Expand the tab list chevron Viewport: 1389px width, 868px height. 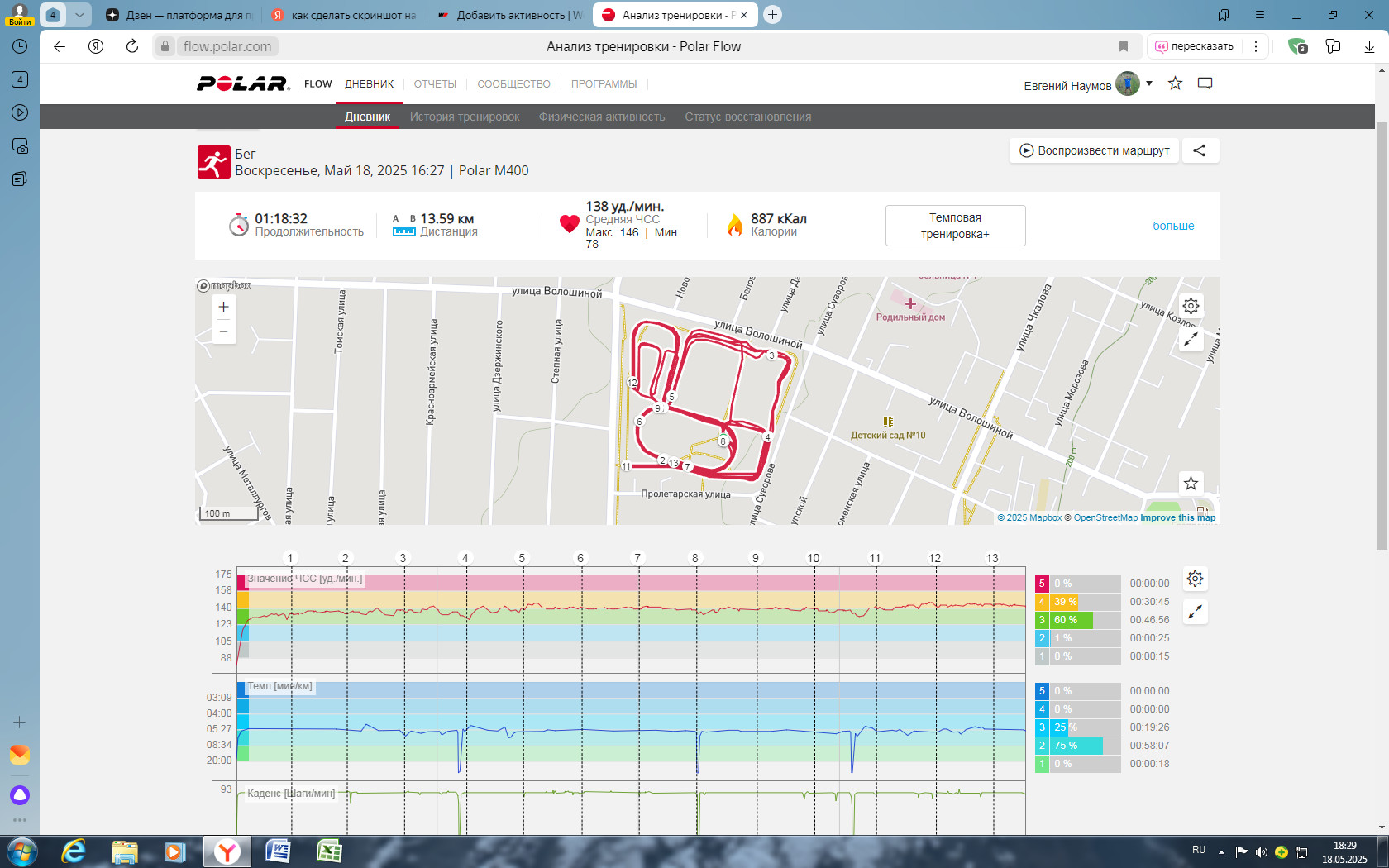pyautogui.click(x=79, y=15)
